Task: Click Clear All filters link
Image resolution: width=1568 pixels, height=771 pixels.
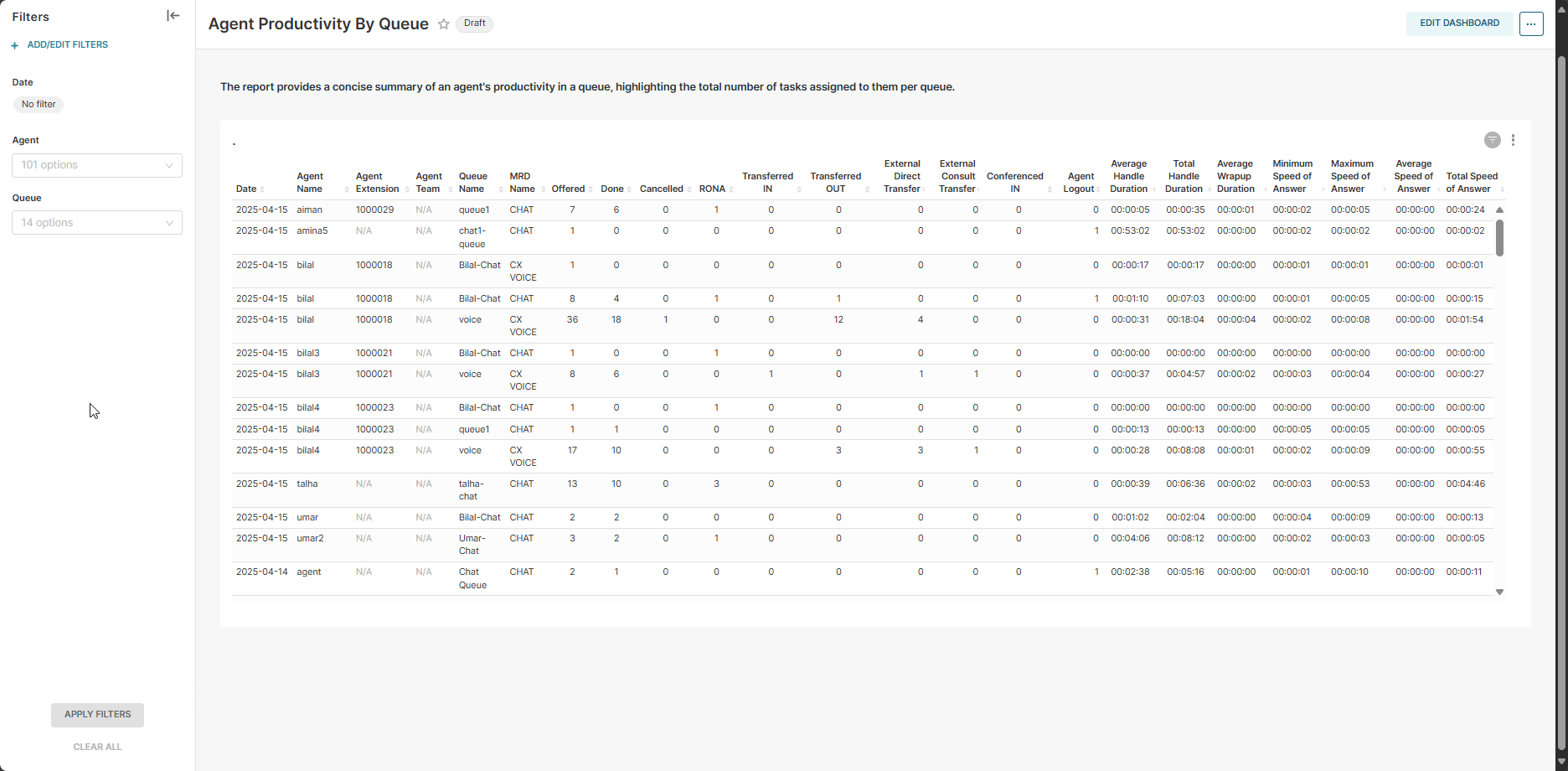Action: (x=97, y=747)
